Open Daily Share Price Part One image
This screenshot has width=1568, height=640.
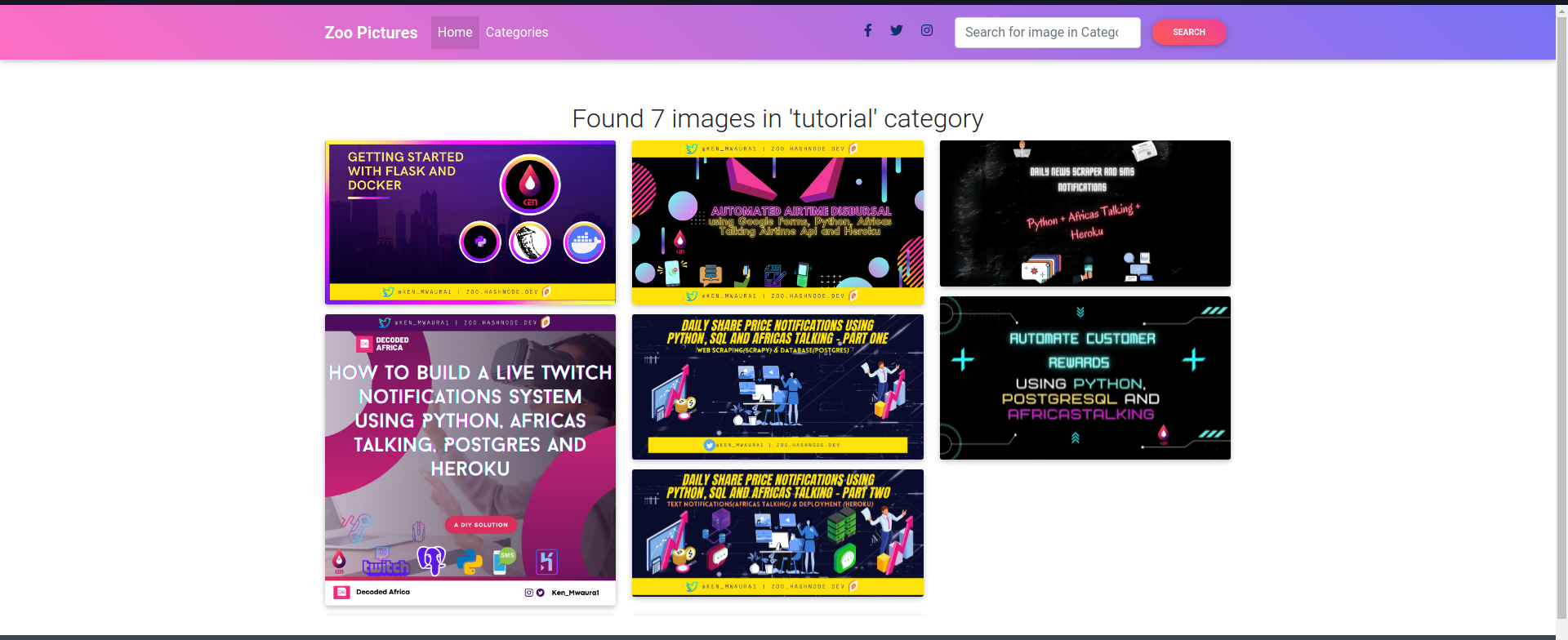click(777, 387)
